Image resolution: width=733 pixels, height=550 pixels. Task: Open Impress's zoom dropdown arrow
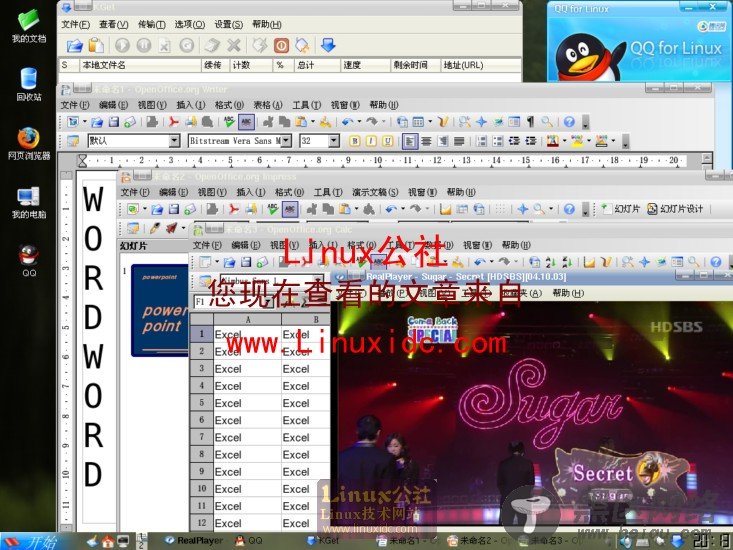pos(551,209)
